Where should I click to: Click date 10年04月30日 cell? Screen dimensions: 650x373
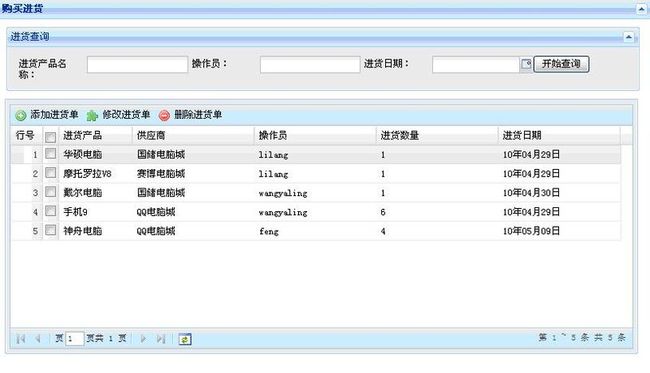pos(531,193)
